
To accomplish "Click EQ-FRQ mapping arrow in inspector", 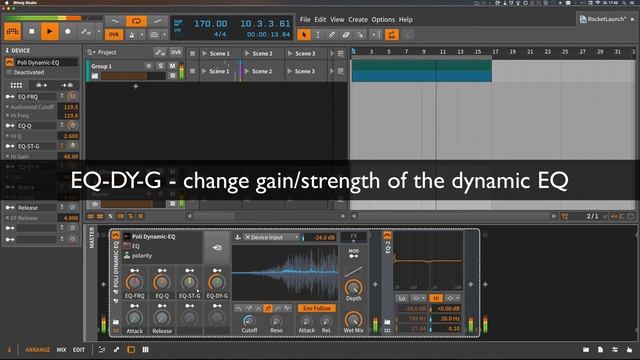I will [10, 97].
